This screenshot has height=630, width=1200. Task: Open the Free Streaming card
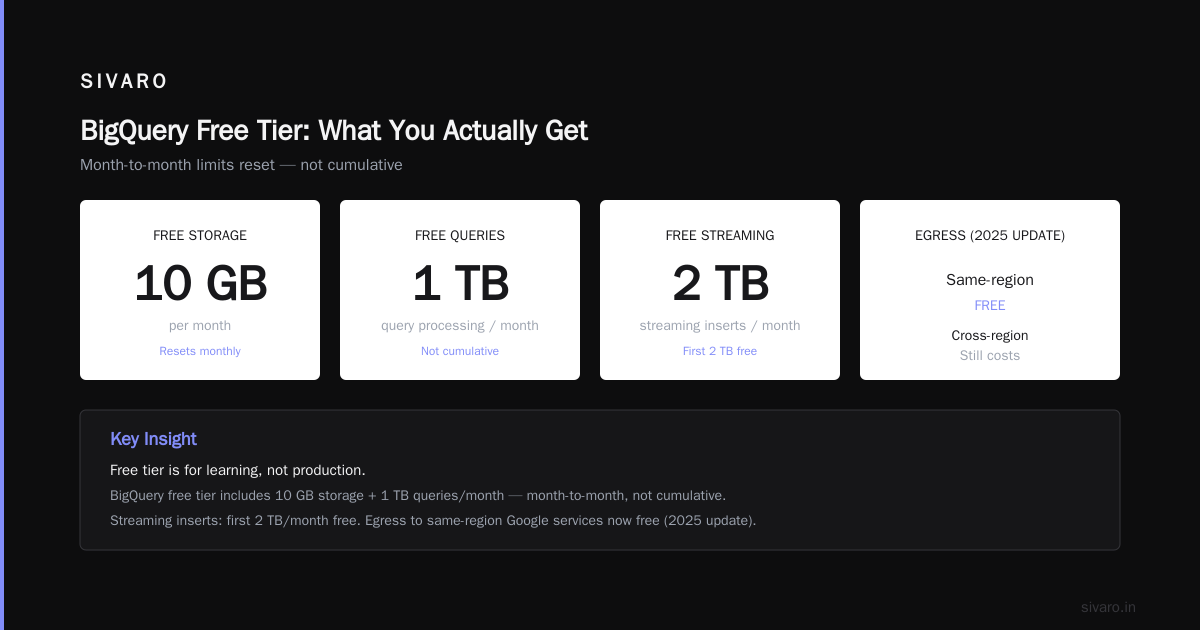point(720,290)
